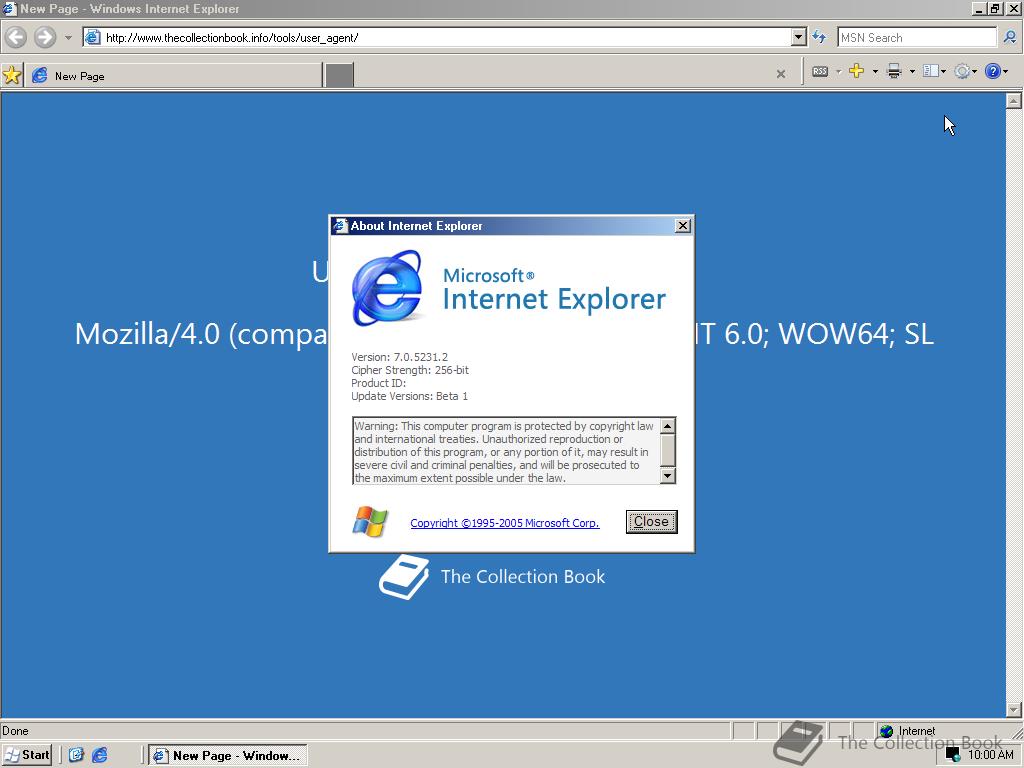Click the yellow plus Add Favorites icon
Screen dimensions: 1024x768
coord(856,71)
